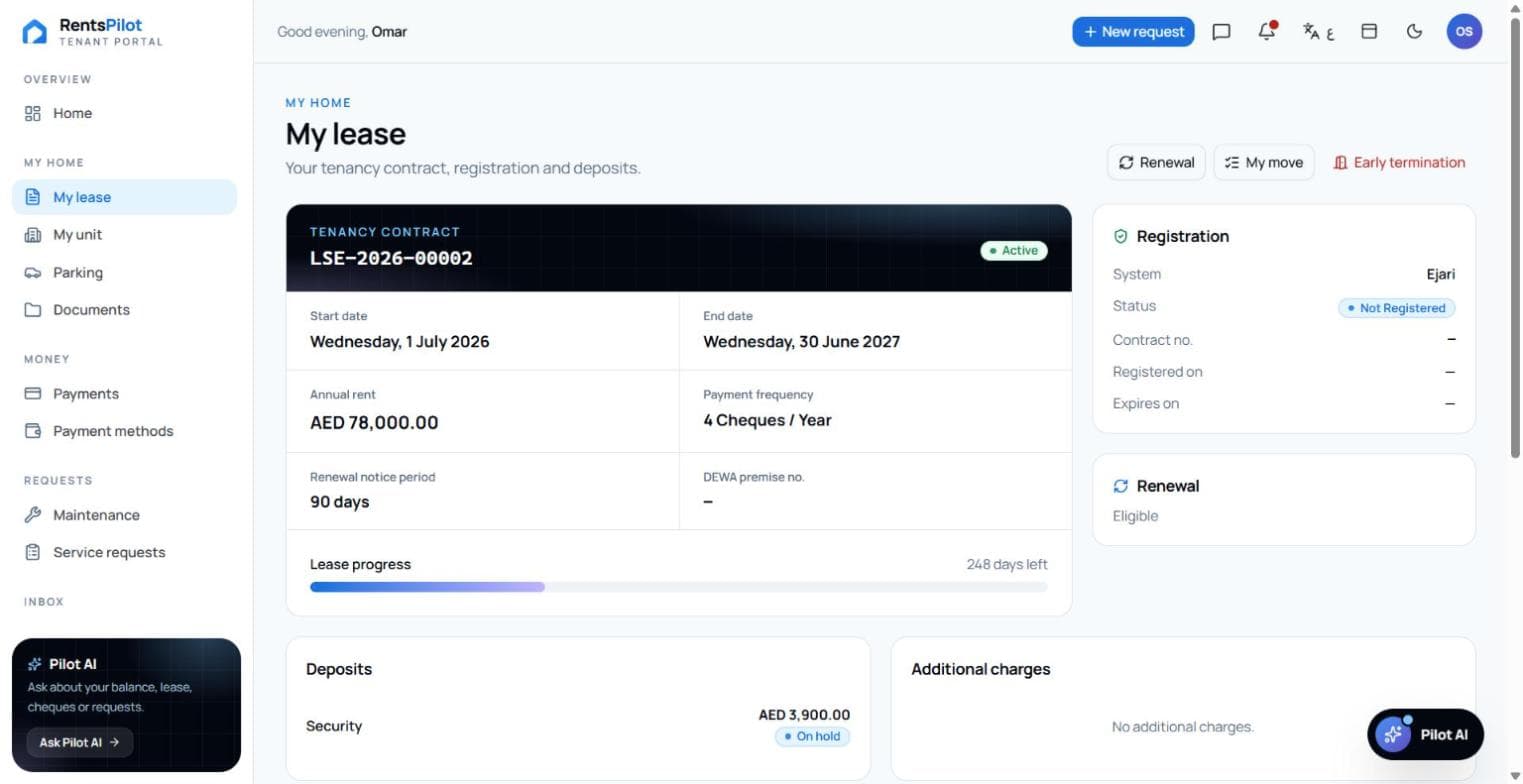Create a New request
The image size is (1523, 784).
[x=1133, y=31]
